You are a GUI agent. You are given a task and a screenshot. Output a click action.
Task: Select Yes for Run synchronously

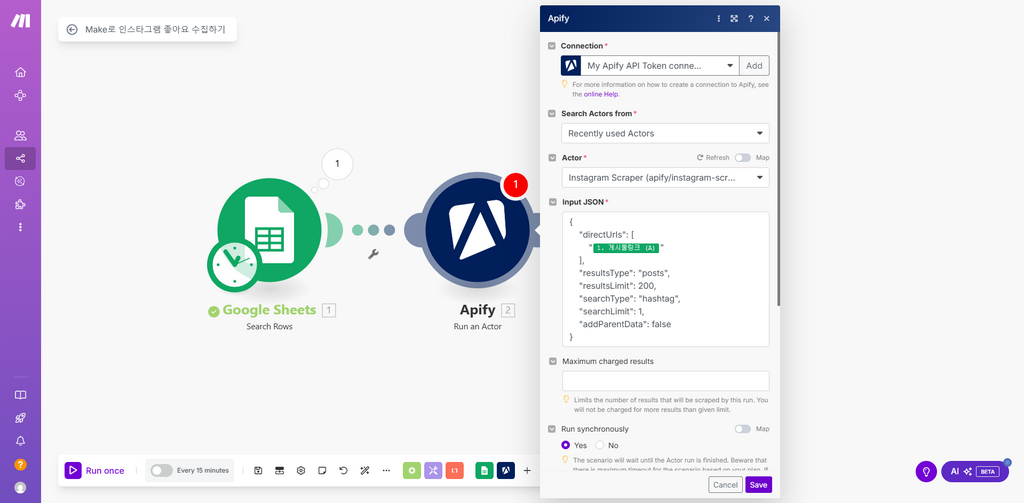[x=566, y=446]
